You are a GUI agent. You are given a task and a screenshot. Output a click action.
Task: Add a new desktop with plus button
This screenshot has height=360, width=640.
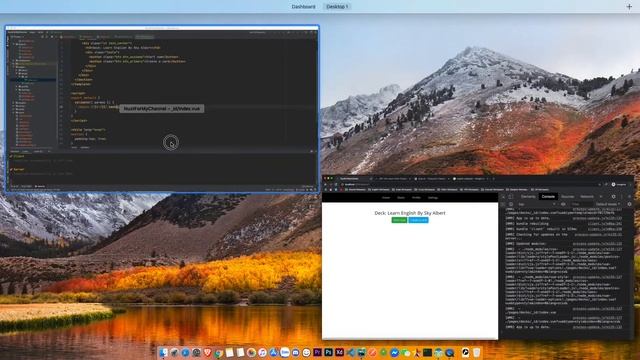tap(629, 7)
